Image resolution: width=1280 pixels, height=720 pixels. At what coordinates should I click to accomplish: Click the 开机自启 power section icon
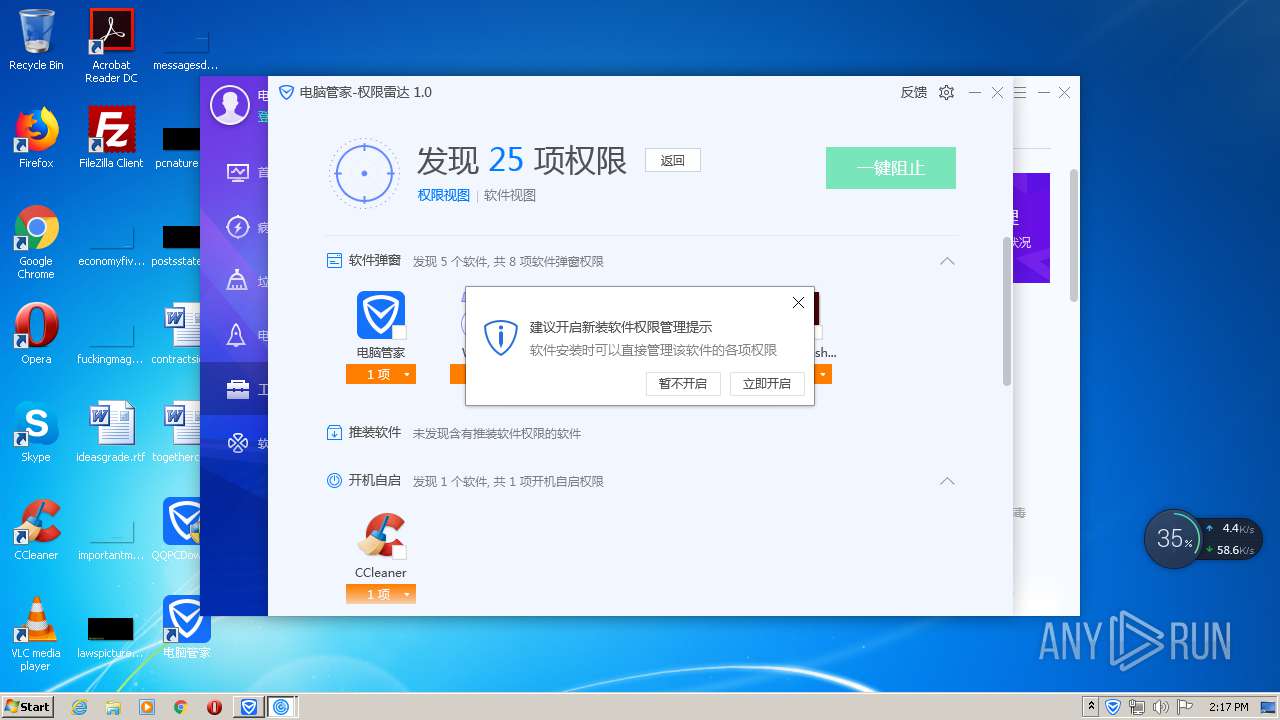[334, 481]
